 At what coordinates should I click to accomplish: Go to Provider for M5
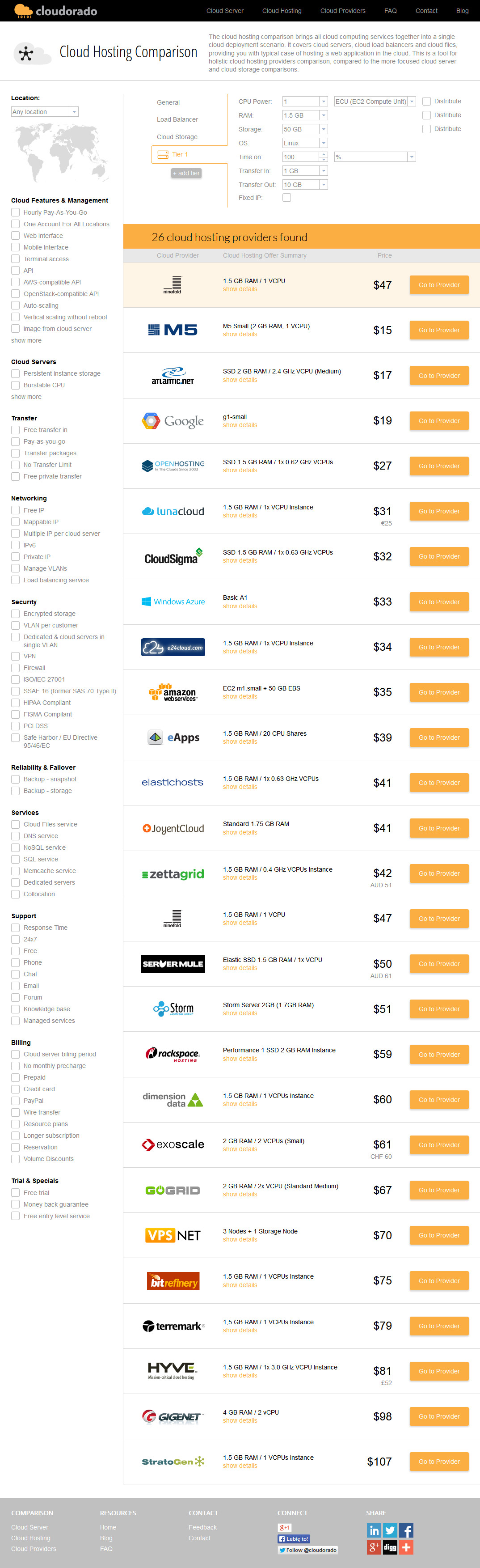click(438, 330)
